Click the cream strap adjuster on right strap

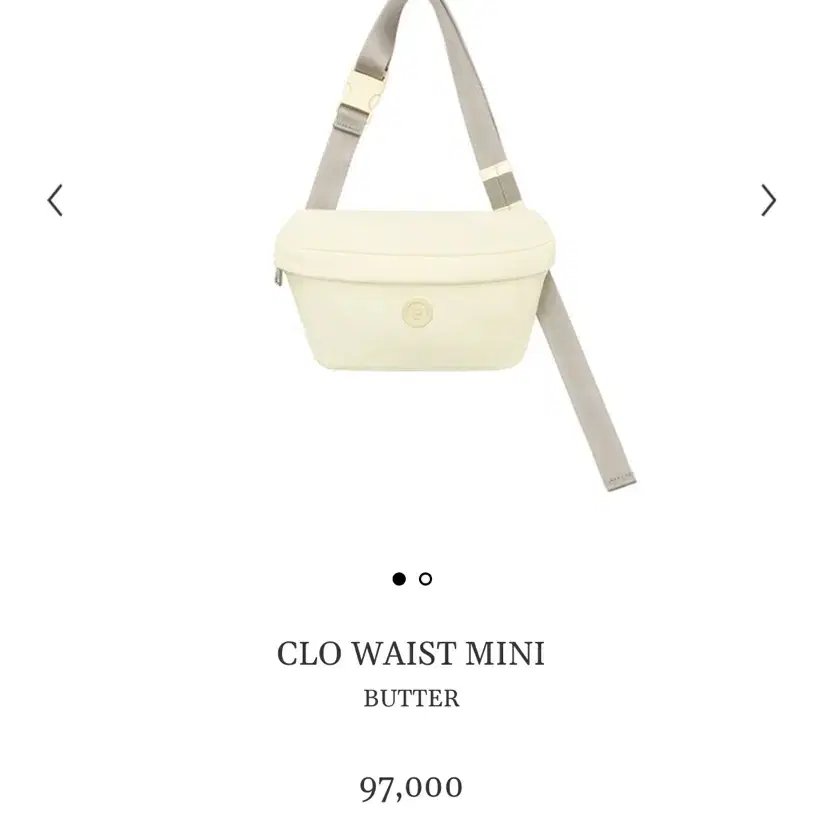(x=498, y=173)
